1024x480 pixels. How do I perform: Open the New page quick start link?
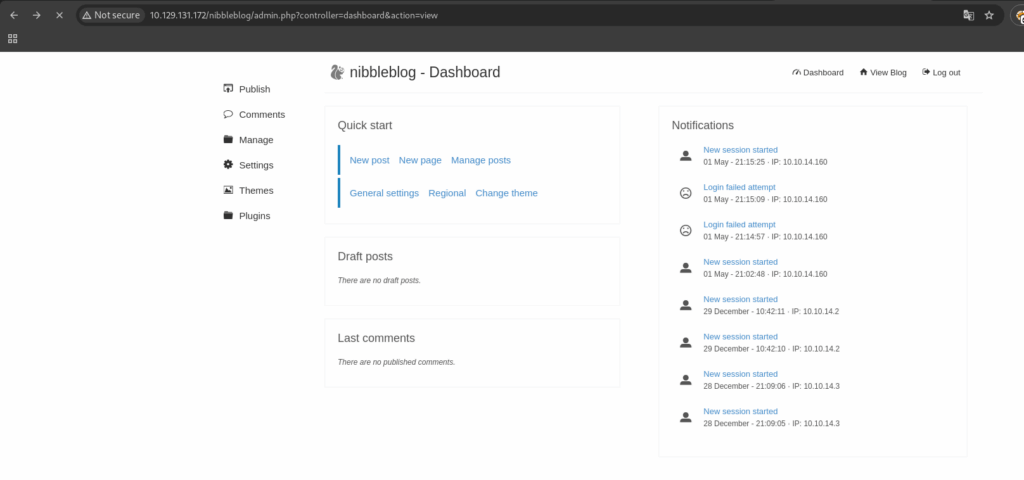(x=420, y=160)
